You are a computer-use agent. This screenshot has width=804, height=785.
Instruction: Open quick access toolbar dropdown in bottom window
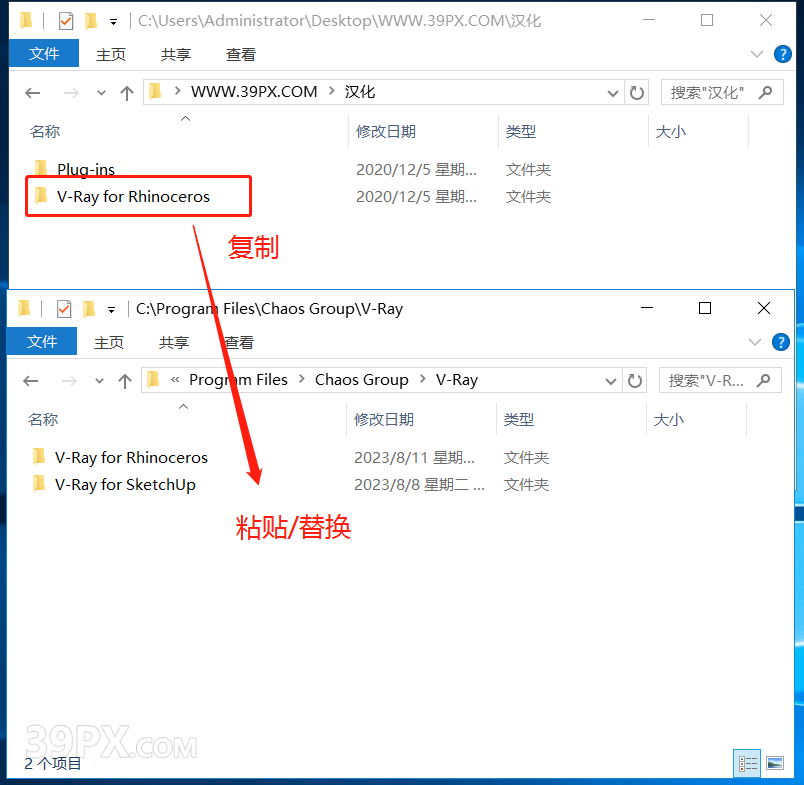click(x=111, y=309)
